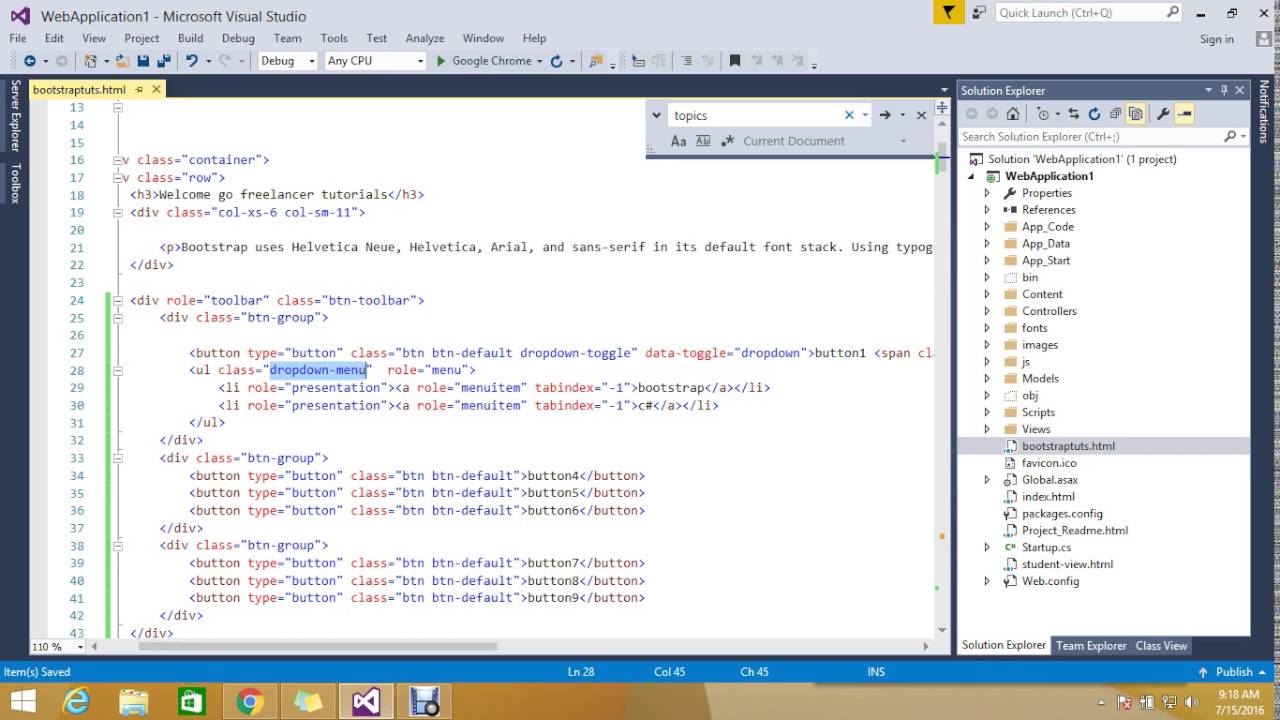
Task: Click the find box containing 'topics'
Action: point(756,115)
